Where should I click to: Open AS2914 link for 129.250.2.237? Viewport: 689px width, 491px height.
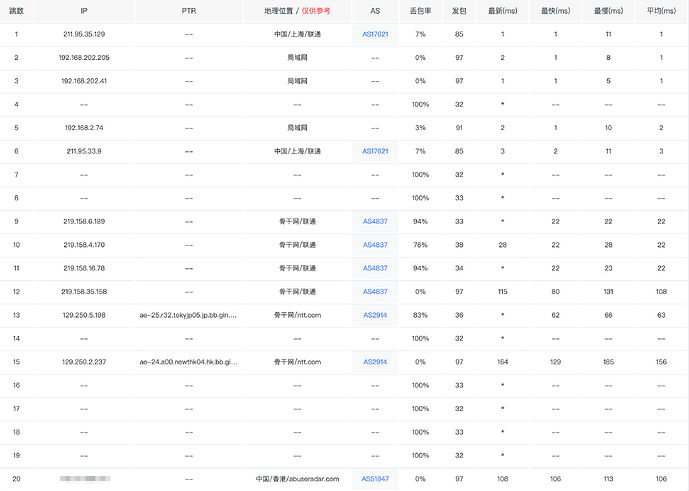(375, 362)
